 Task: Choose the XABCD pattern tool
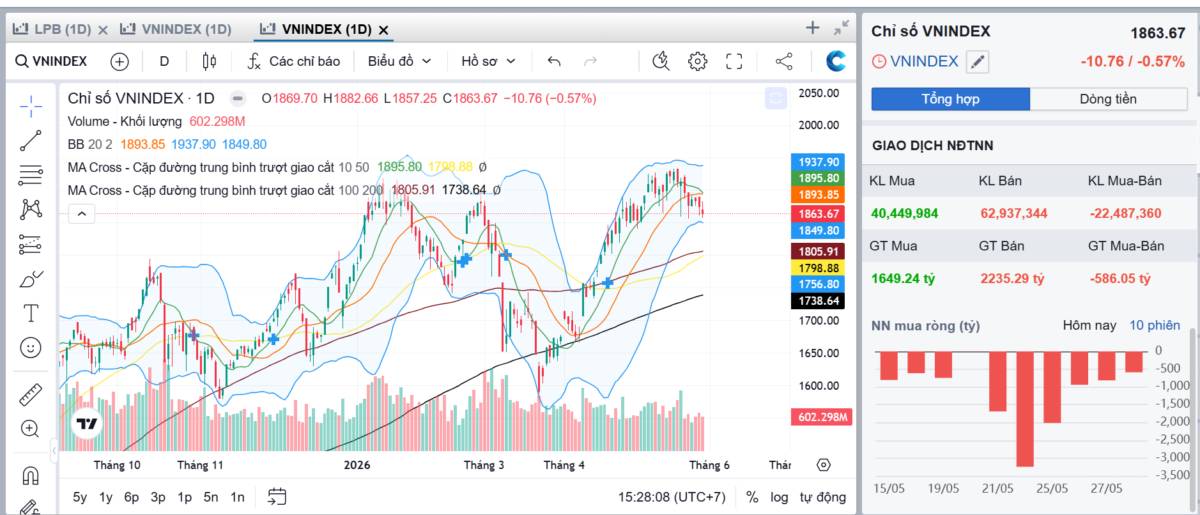coord(30,209)
